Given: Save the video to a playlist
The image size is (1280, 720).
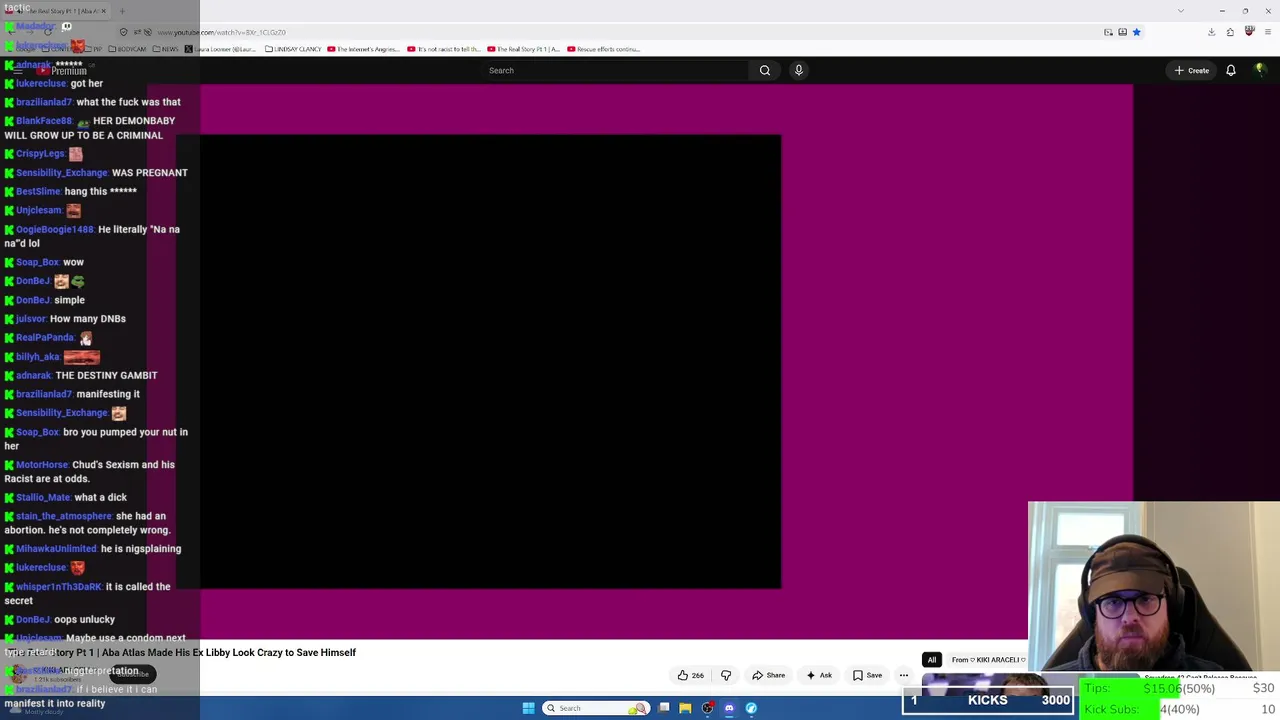Looking at the screenshot, I should pos(866,675).
